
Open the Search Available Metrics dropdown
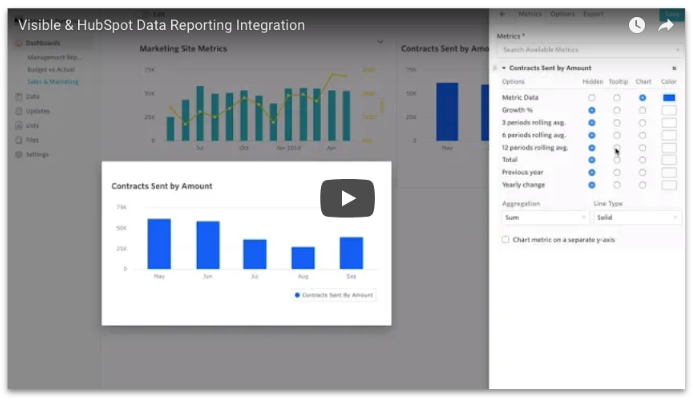pos(589,50)
